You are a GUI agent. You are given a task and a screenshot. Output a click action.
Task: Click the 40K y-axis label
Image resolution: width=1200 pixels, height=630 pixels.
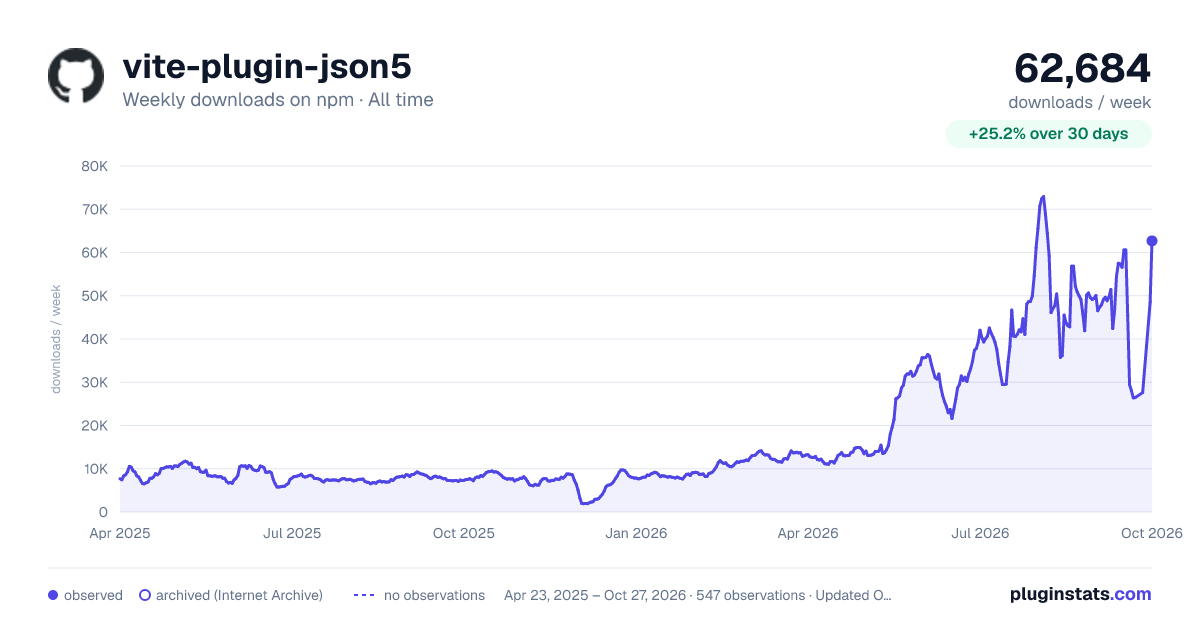94,339
